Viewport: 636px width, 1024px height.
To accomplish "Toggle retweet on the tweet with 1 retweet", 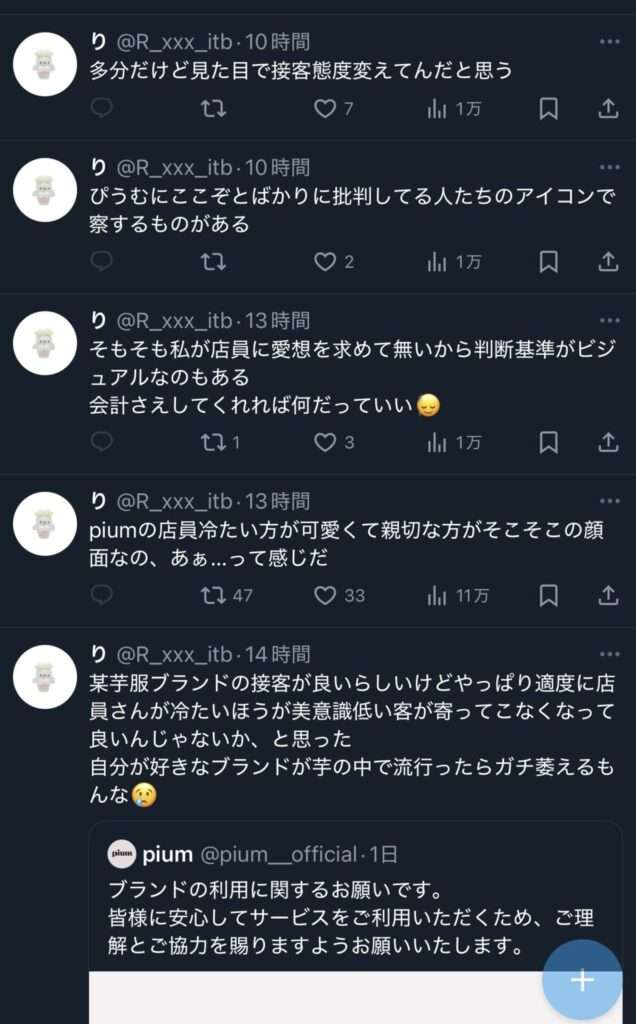I will click(x=211, y=441).
